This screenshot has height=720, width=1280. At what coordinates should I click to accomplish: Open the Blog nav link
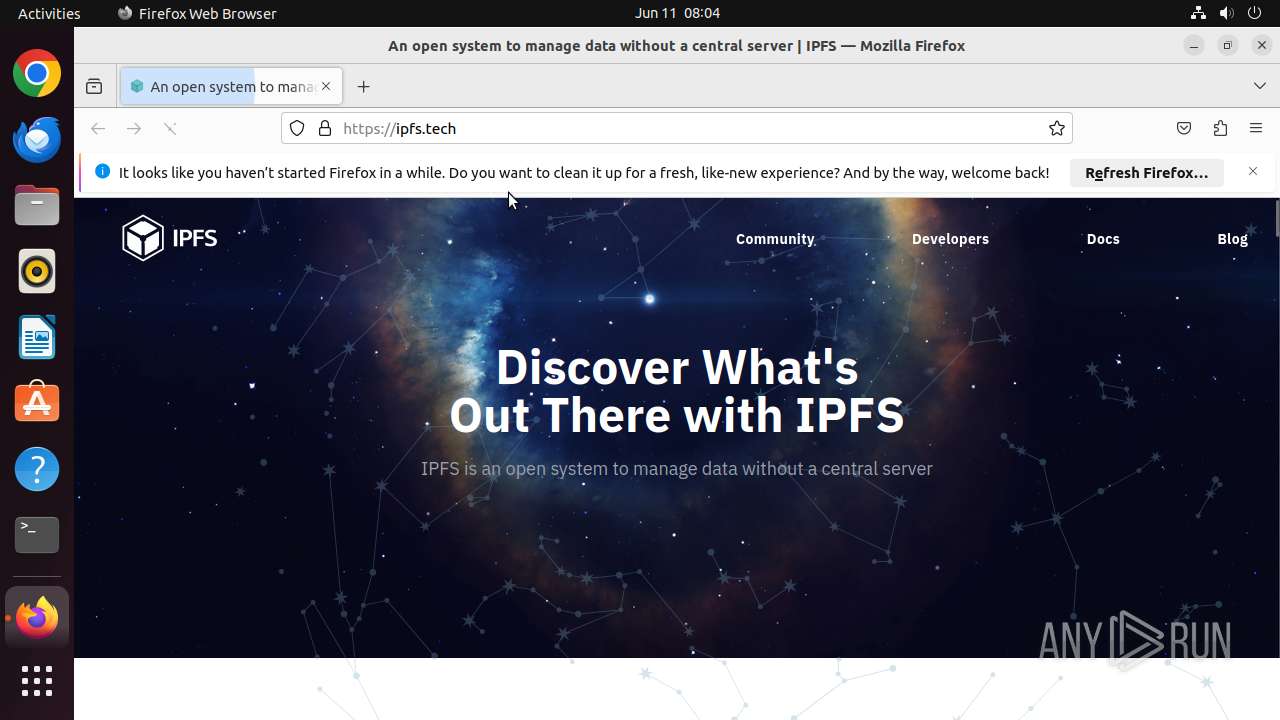pos(1232,239)
